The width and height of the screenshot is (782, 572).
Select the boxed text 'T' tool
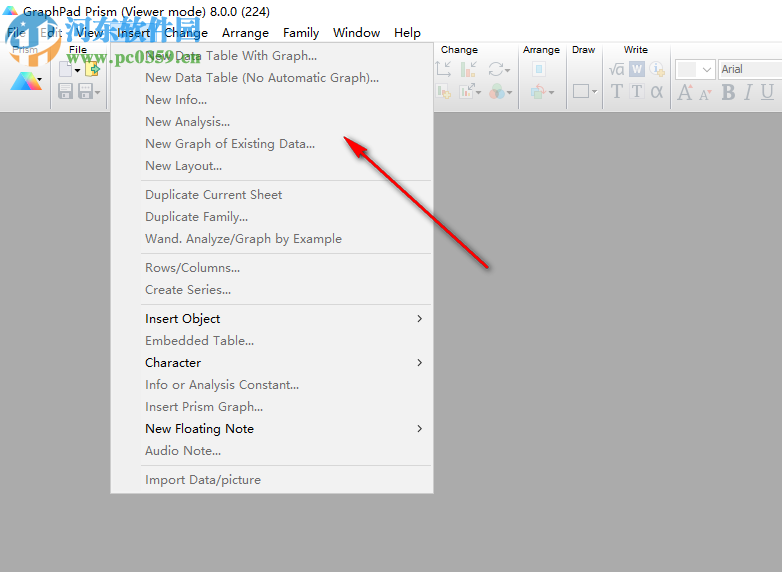(x=637, y=91)
